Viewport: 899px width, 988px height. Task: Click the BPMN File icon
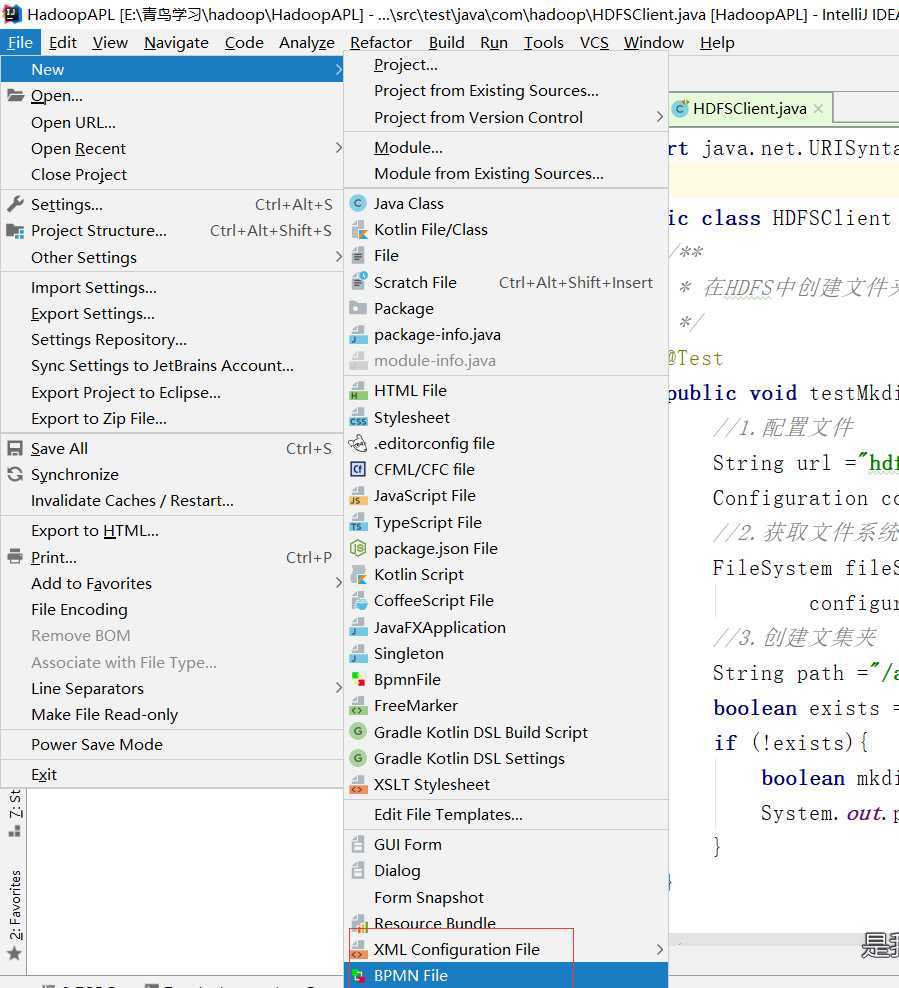click(358, 976)
